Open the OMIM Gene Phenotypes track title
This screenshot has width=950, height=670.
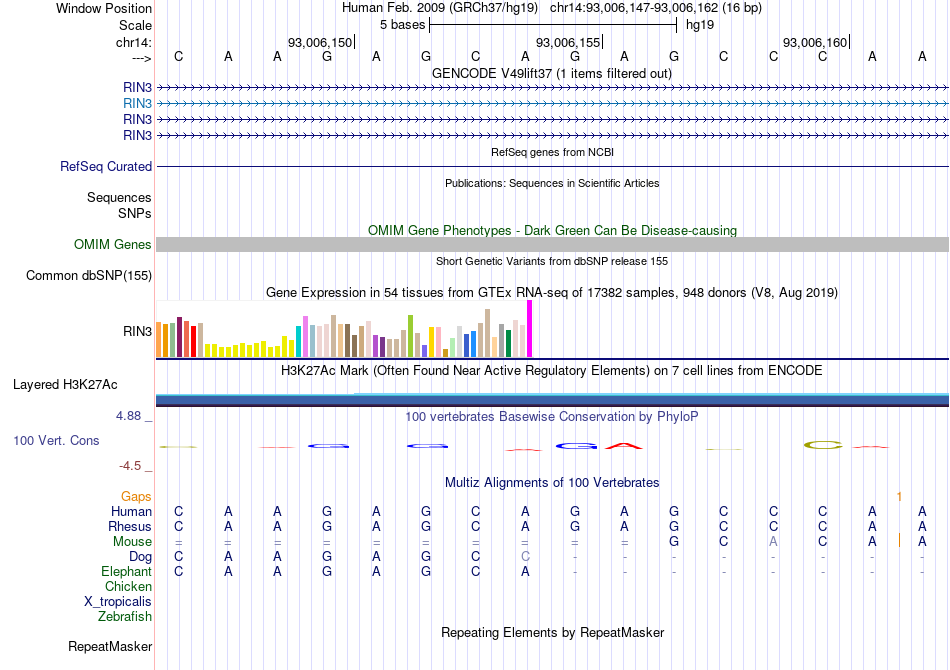click(x=552, y=230)
